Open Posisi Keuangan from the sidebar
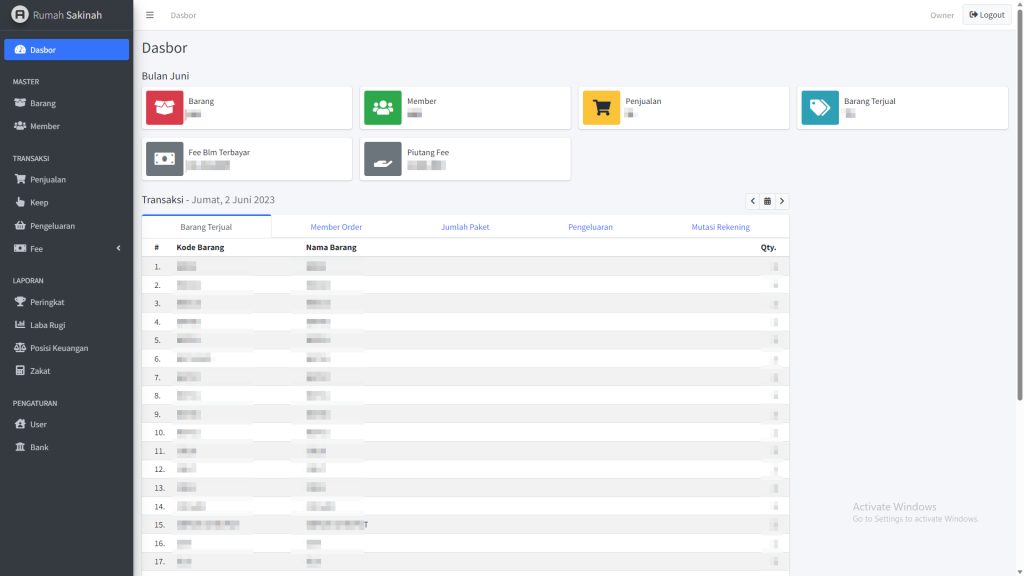Screen dimensions: 1024x576 click(59, 348)
